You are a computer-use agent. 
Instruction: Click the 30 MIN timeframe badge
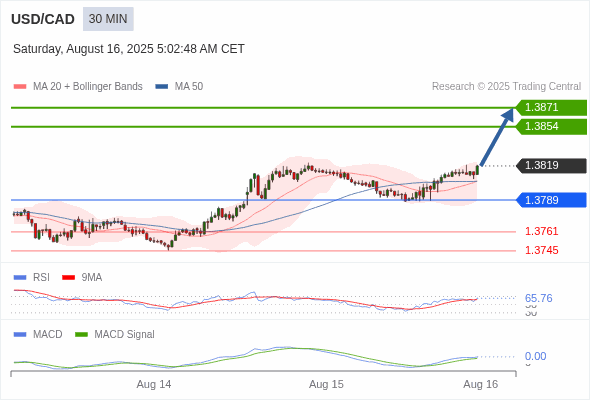click(108, 19)
